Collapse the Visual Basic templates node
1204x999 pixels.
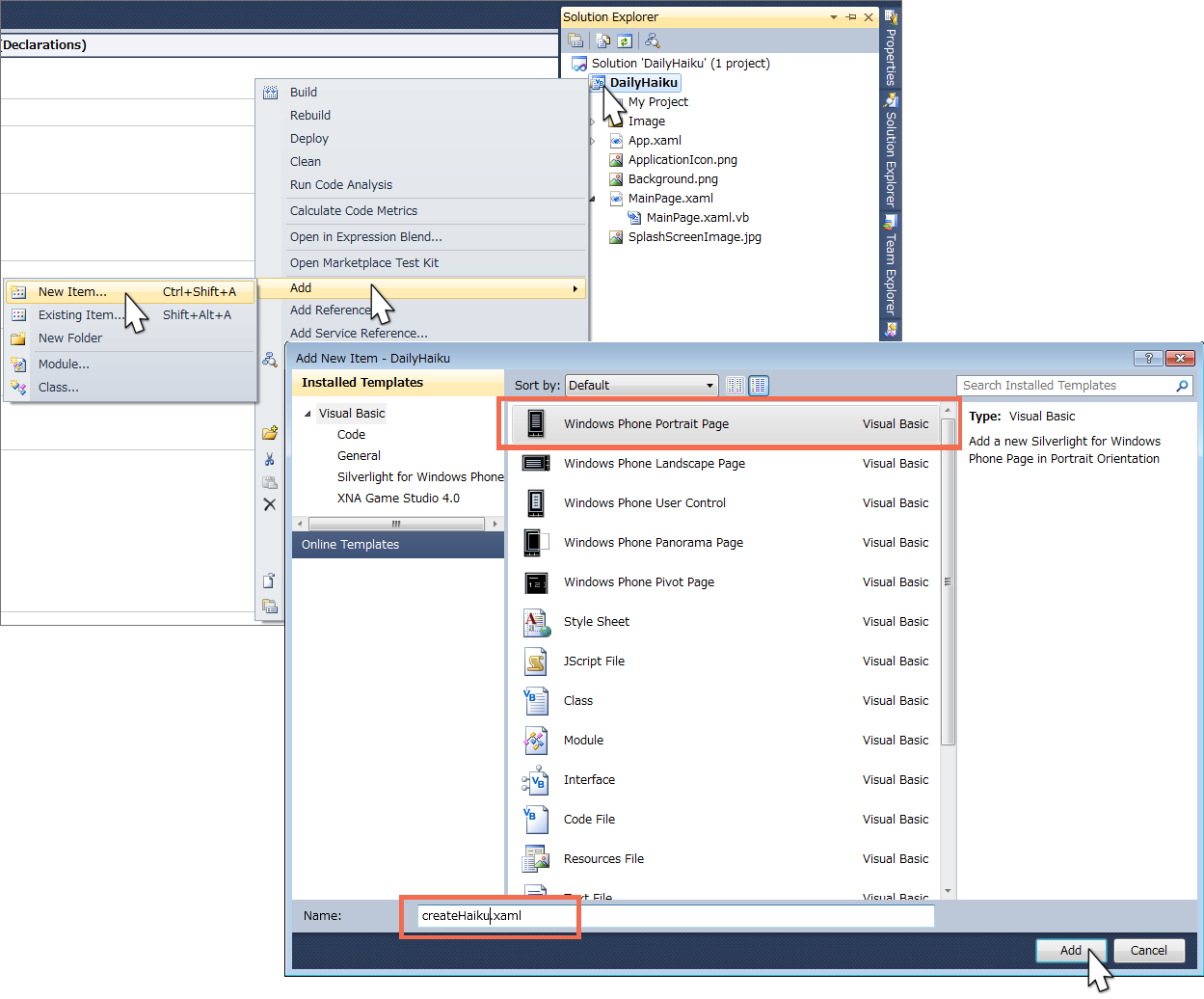point(308,414)
